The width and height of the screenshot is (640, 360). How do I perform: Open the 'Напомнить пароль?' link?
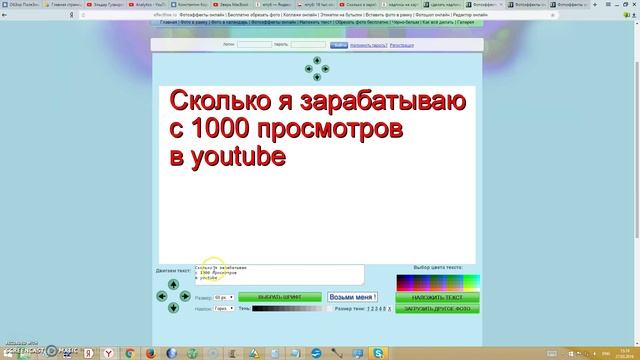(x=368, y=45)
